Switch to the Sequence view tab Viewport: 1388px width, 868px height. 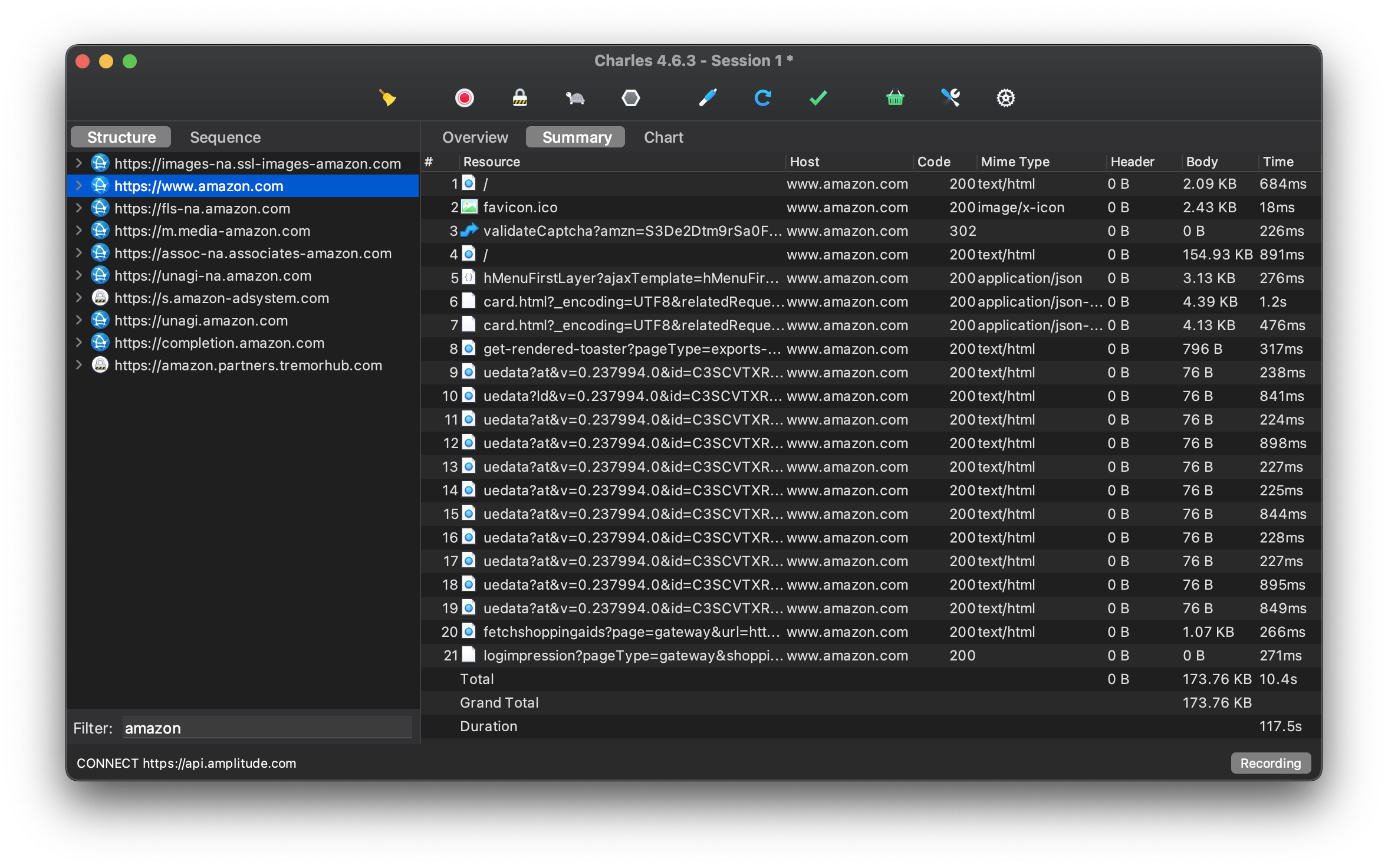225,137
